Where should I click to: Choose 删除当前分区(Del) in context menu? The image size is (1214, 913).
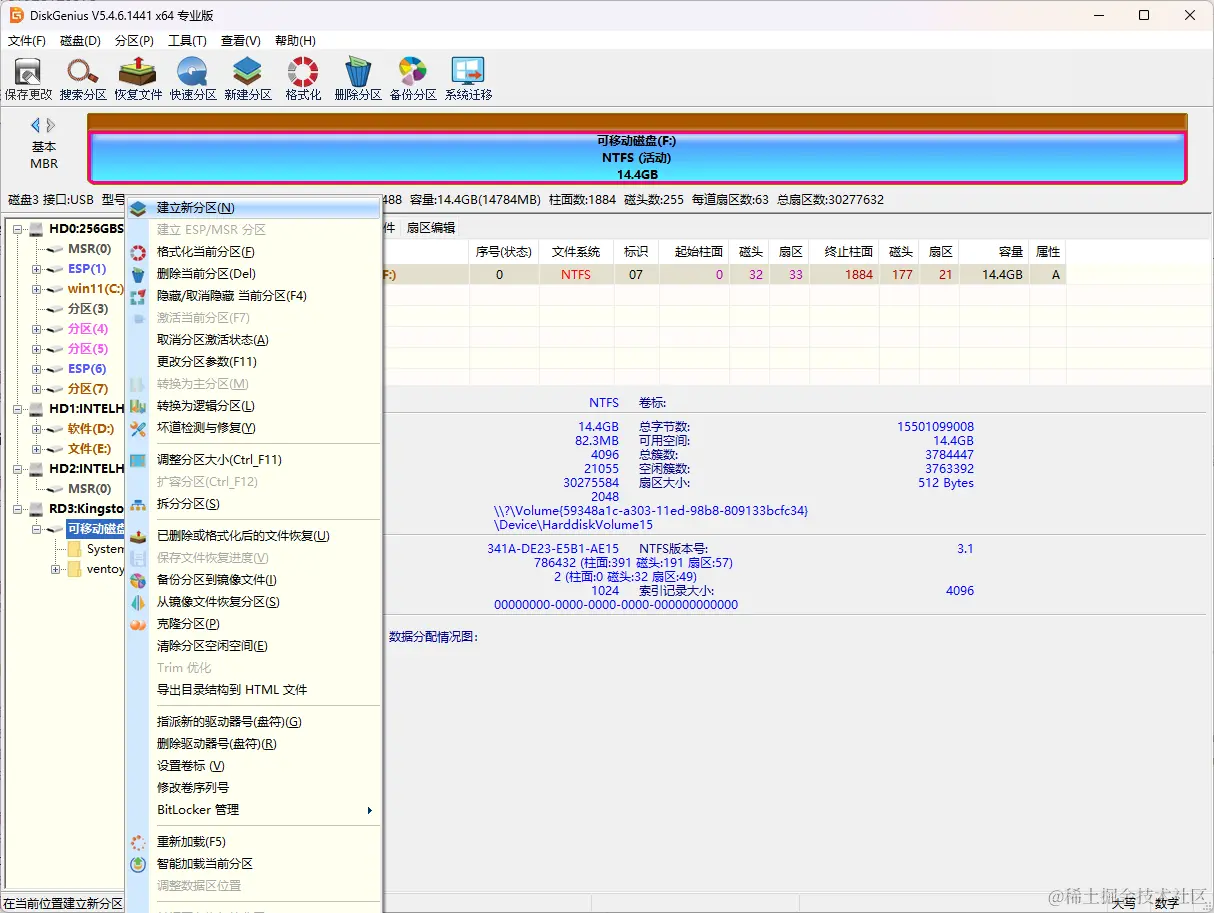pyautogui.click(x=253, y=274)
